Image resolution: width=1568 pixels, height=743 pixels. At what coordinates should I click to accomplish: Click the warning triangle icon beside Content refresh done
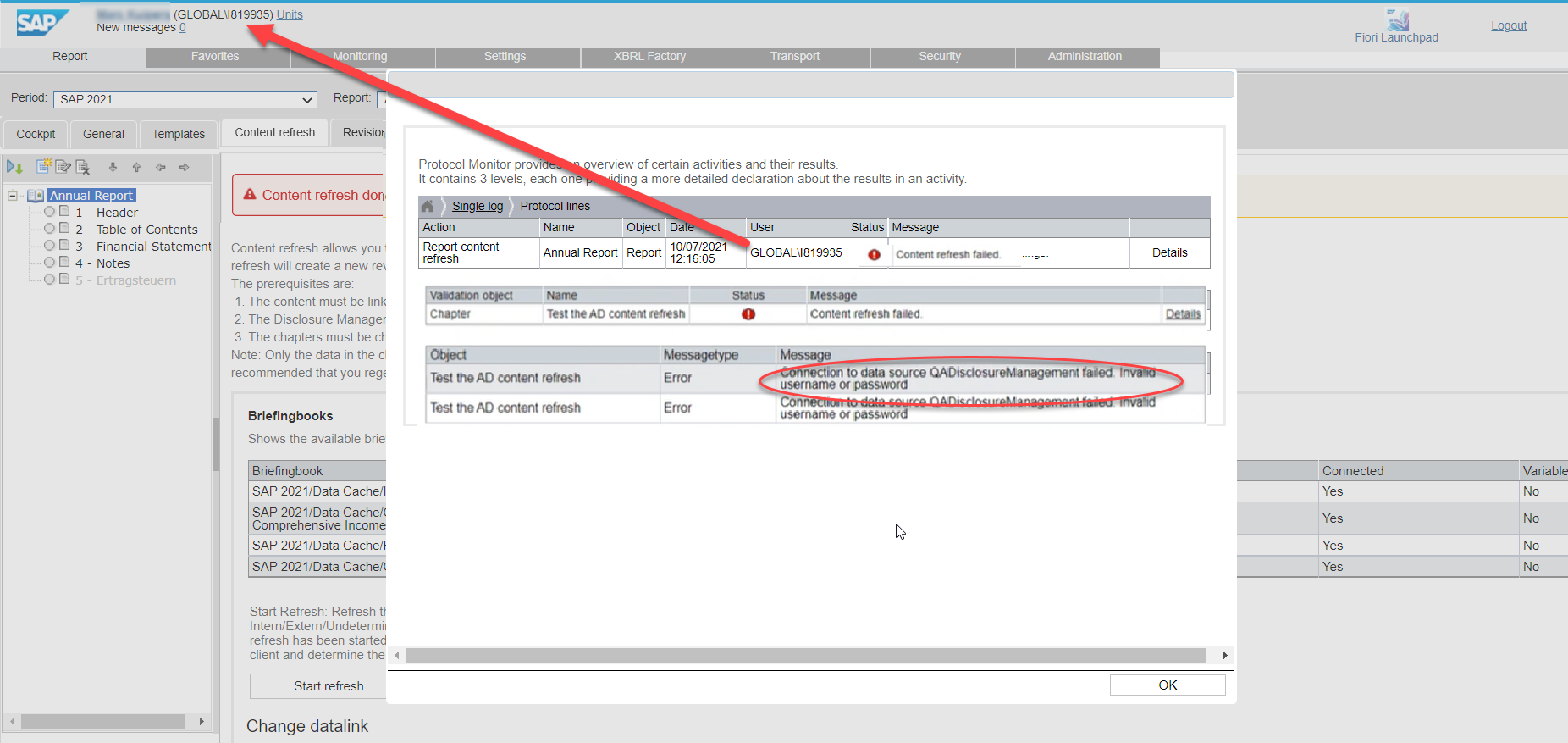(x=250, y=194)
